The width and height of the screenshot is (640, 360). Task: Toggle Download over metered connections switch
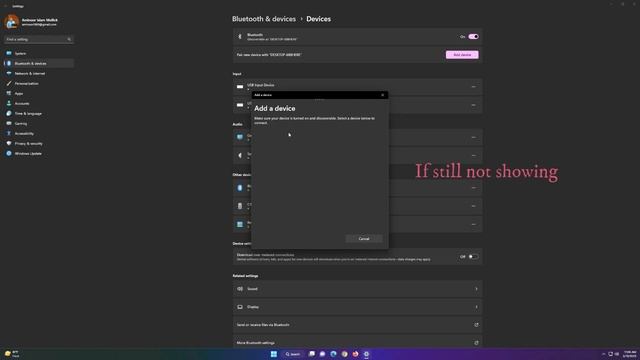coord(473,257)
